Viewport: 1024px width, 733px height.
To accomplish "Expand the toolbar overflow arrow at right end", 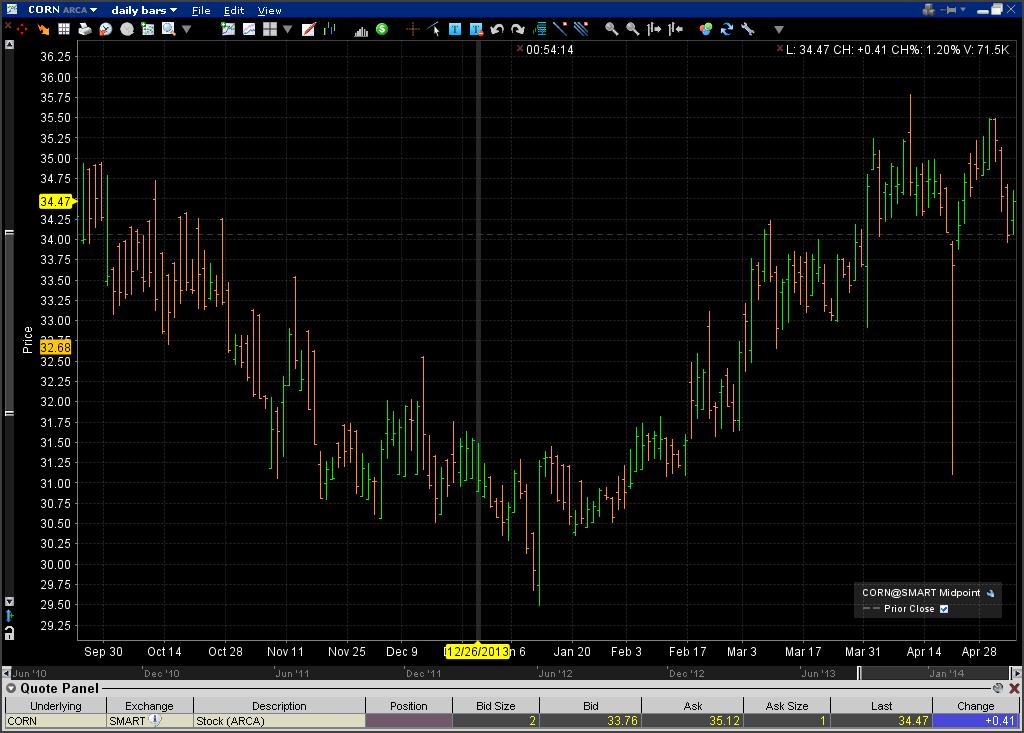I will [778, 29].
